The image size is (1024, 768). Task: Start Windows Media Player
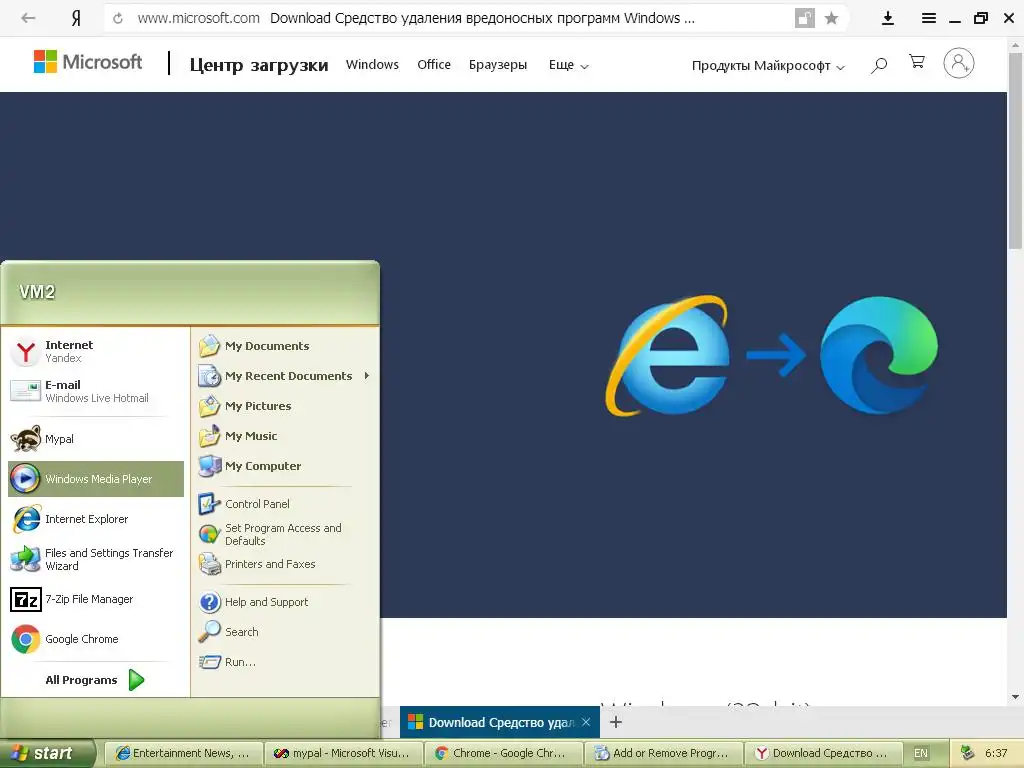(96, 479)
